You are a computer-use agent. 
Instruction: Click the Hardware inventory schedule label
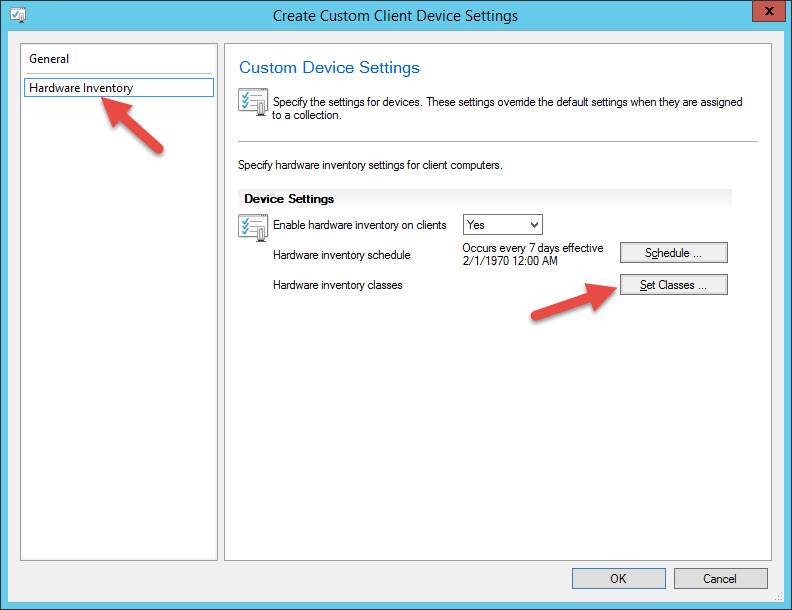click(341, 255)
